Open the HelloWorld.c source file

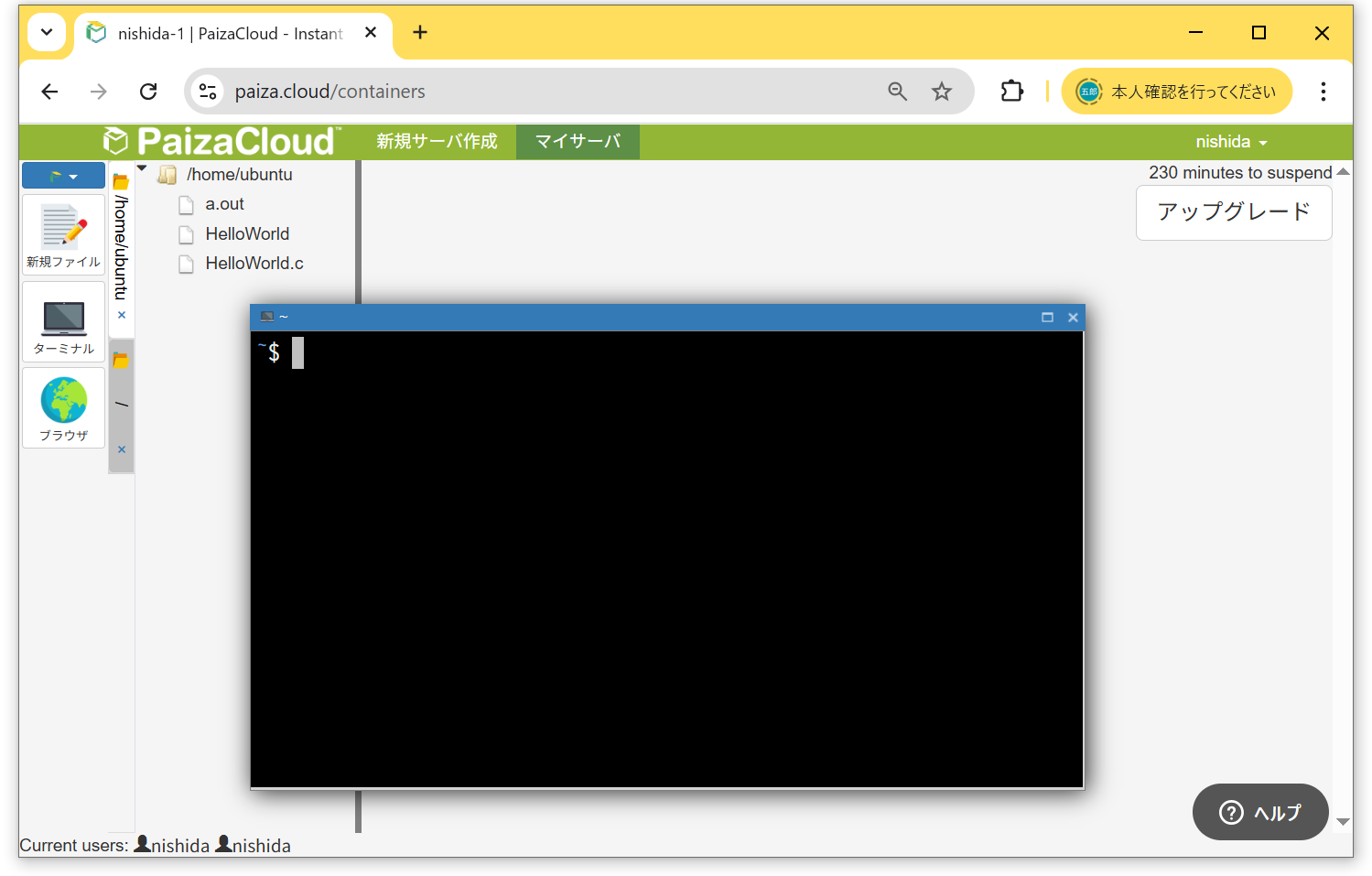(x=254, y=264)
